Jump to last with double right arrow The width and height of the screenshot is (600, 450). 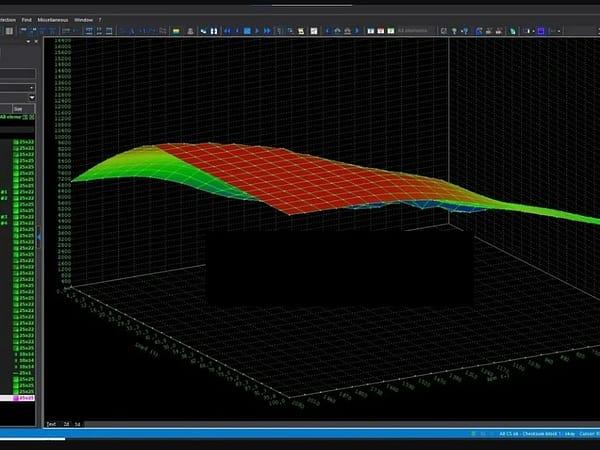[267, 31]
